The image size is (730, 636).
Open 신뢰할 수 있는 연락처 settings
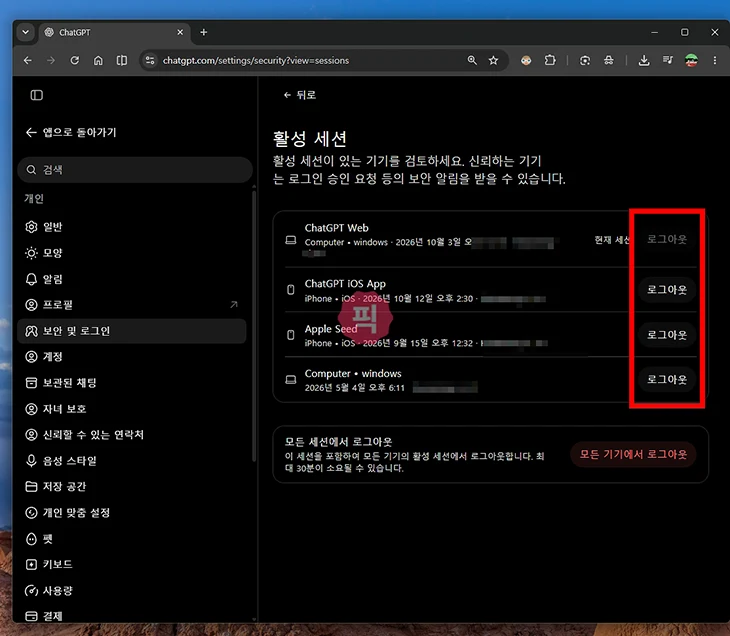132,435
